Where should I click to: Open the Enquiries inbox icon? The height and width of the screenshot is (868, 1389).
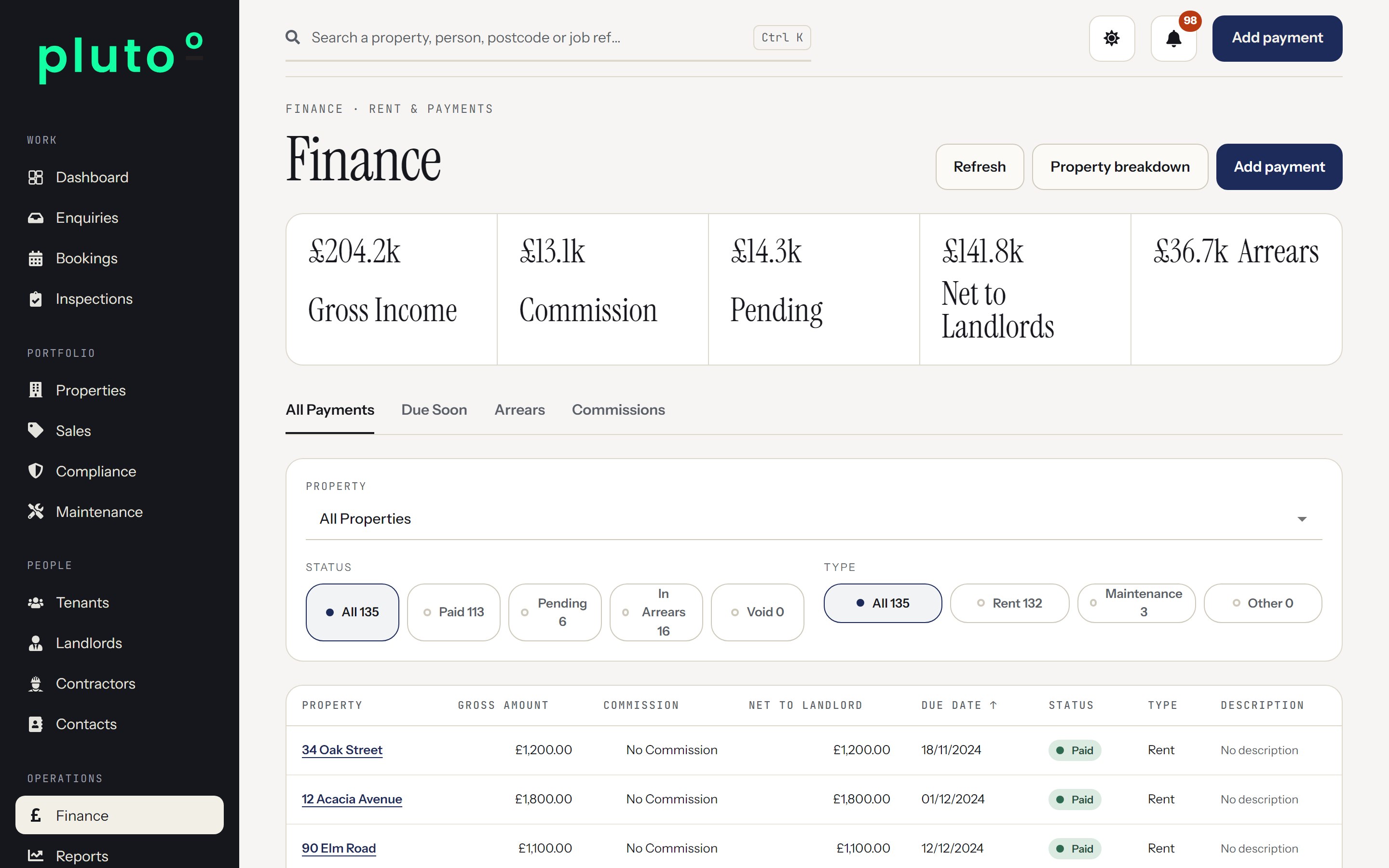(x=36, y=218)
